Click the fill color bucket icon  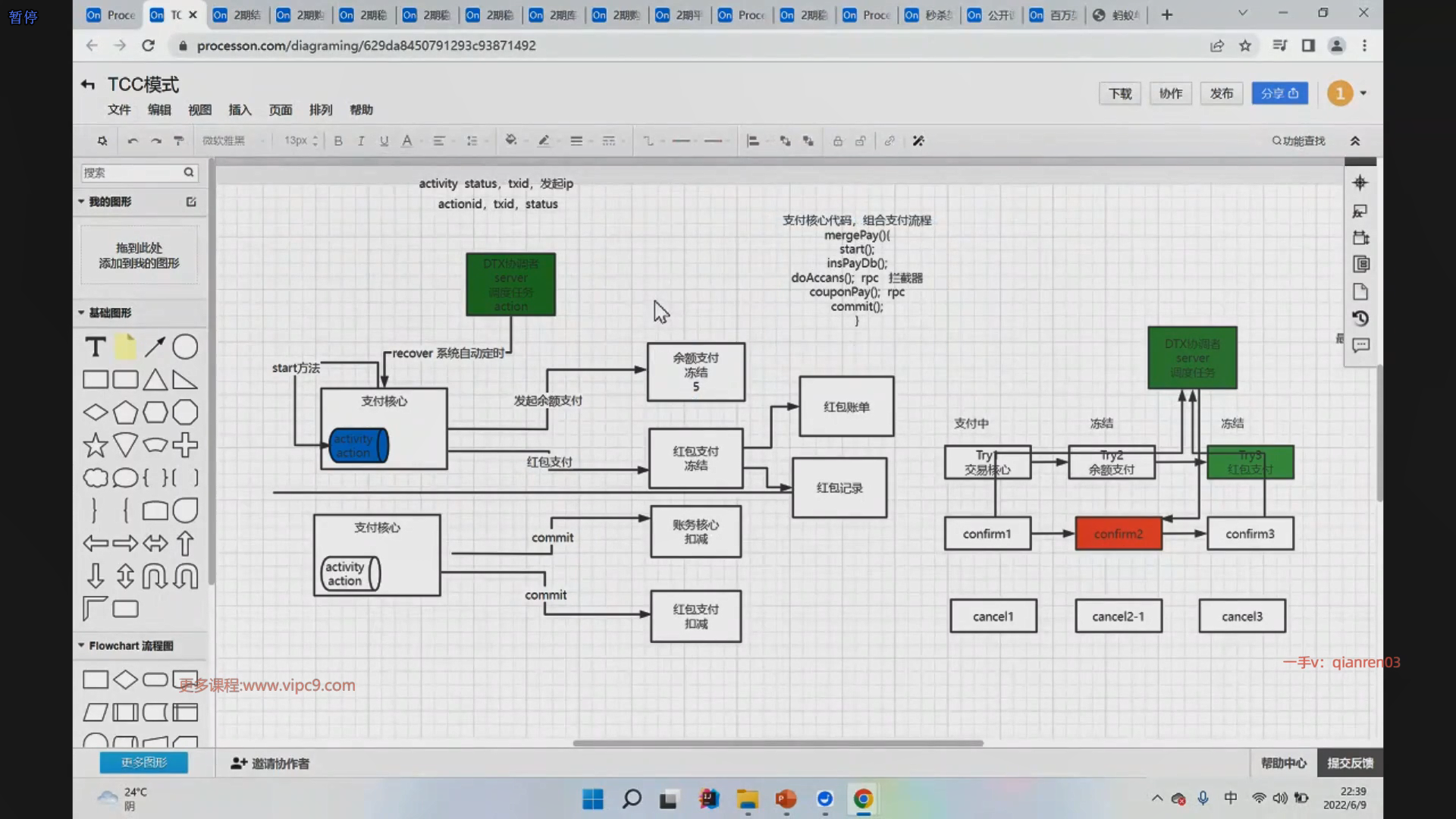[x=510, y=140]
